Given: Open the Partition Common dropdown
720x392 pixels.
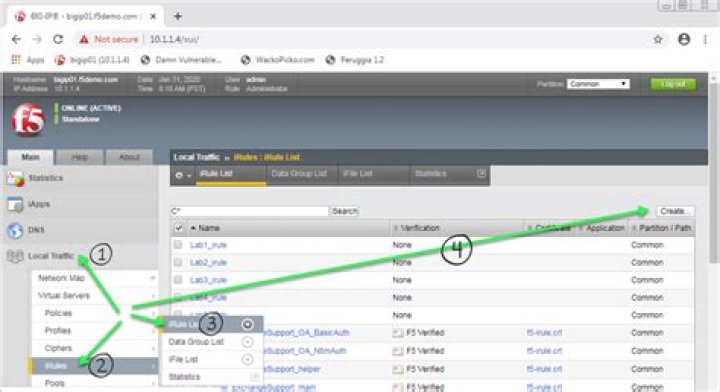Looking at the screenshot, I should pos(598,84).
